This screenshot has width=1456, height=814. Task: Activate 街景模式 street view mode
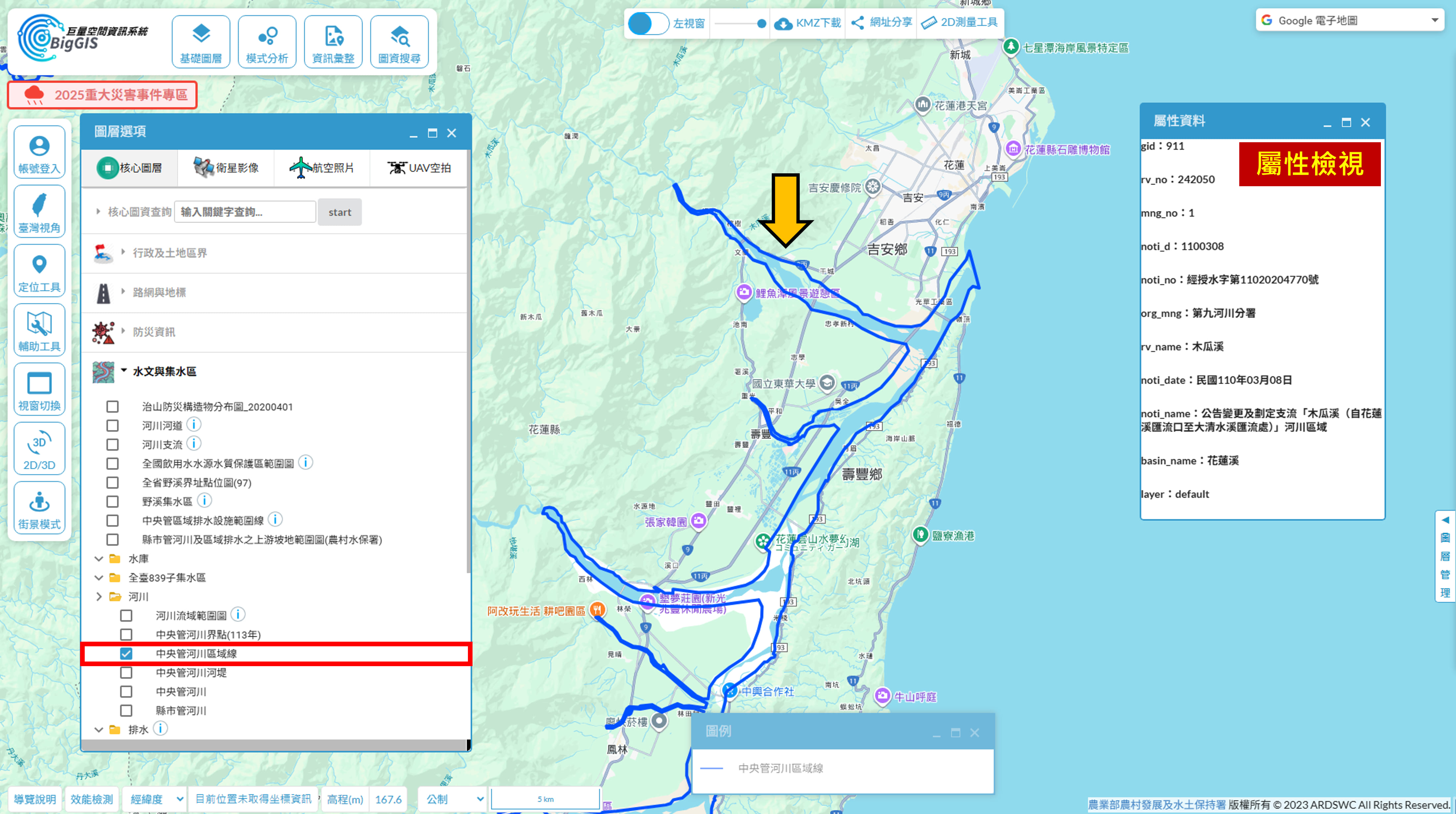[39, 508]
